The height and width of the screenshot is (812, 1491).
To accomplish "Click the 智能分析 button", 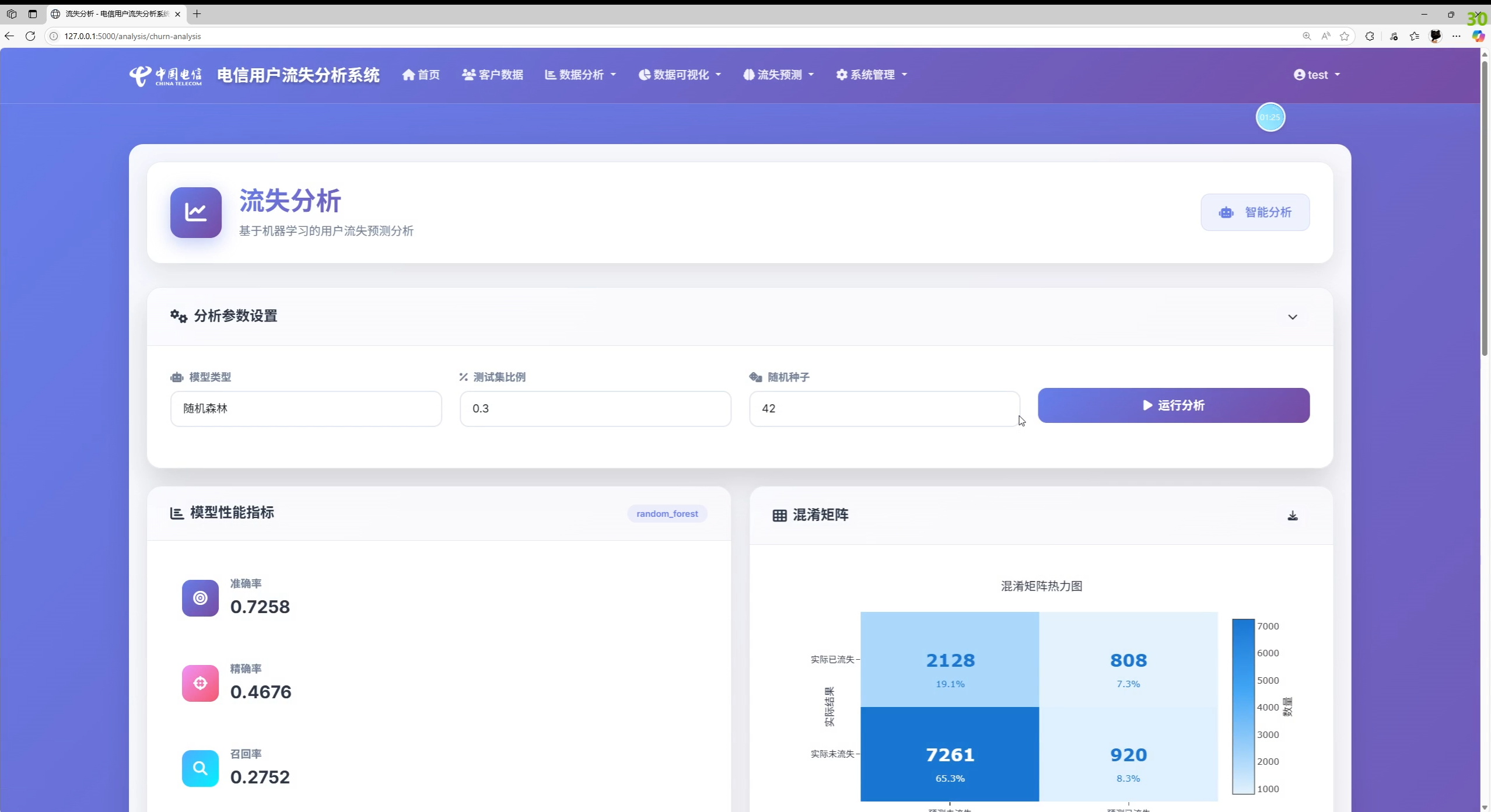I will pyautogui.click(x=1255, y=212).
